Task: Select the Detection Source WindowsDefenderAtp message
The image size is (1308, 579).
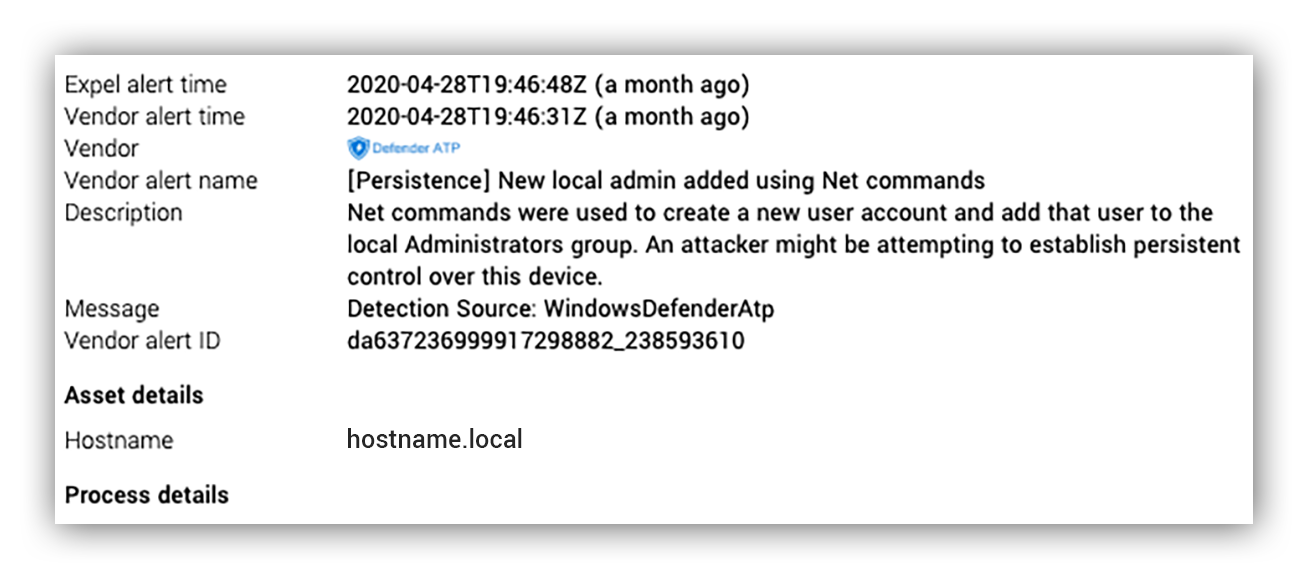Action: pos(560,308)
